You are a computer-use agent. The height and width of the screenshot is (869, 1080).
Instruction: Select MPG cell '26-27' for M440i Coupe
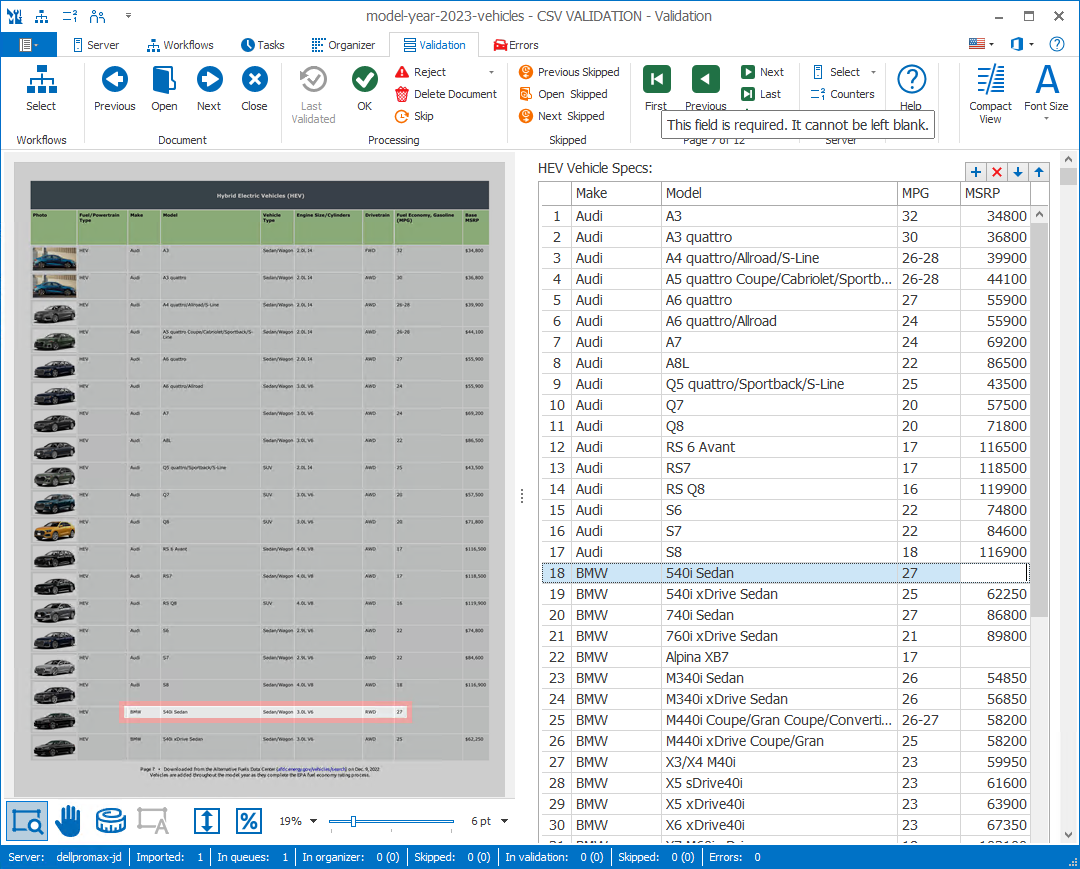(928, 720)
